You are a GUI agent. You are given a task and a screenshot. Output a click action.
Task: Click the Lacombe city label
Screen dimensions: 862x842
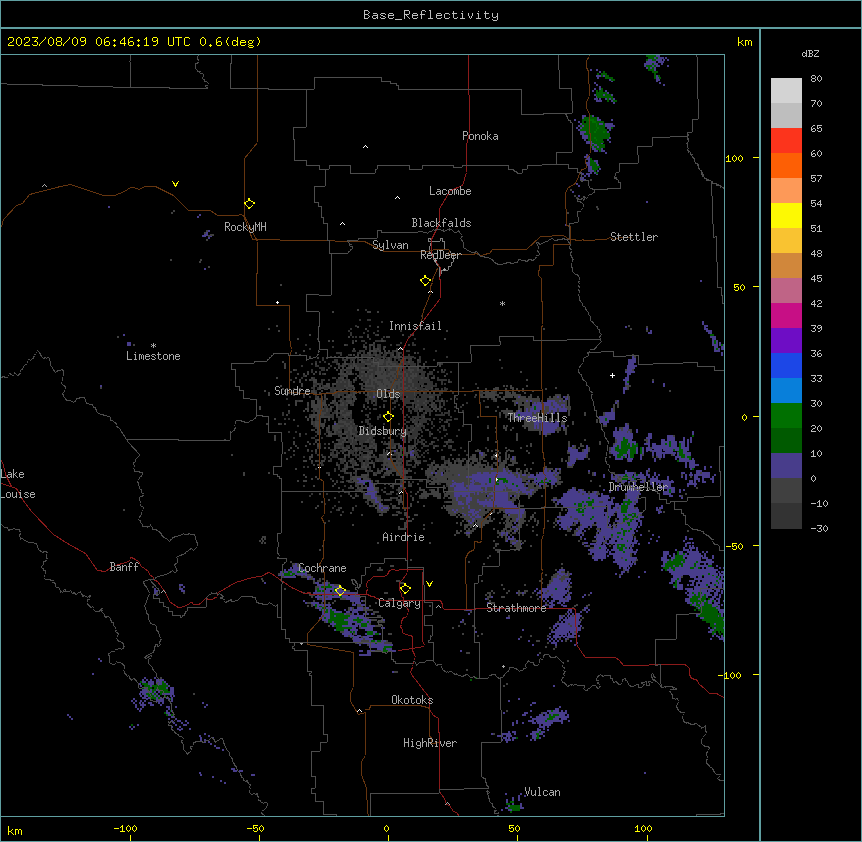[x=450, y=191]
